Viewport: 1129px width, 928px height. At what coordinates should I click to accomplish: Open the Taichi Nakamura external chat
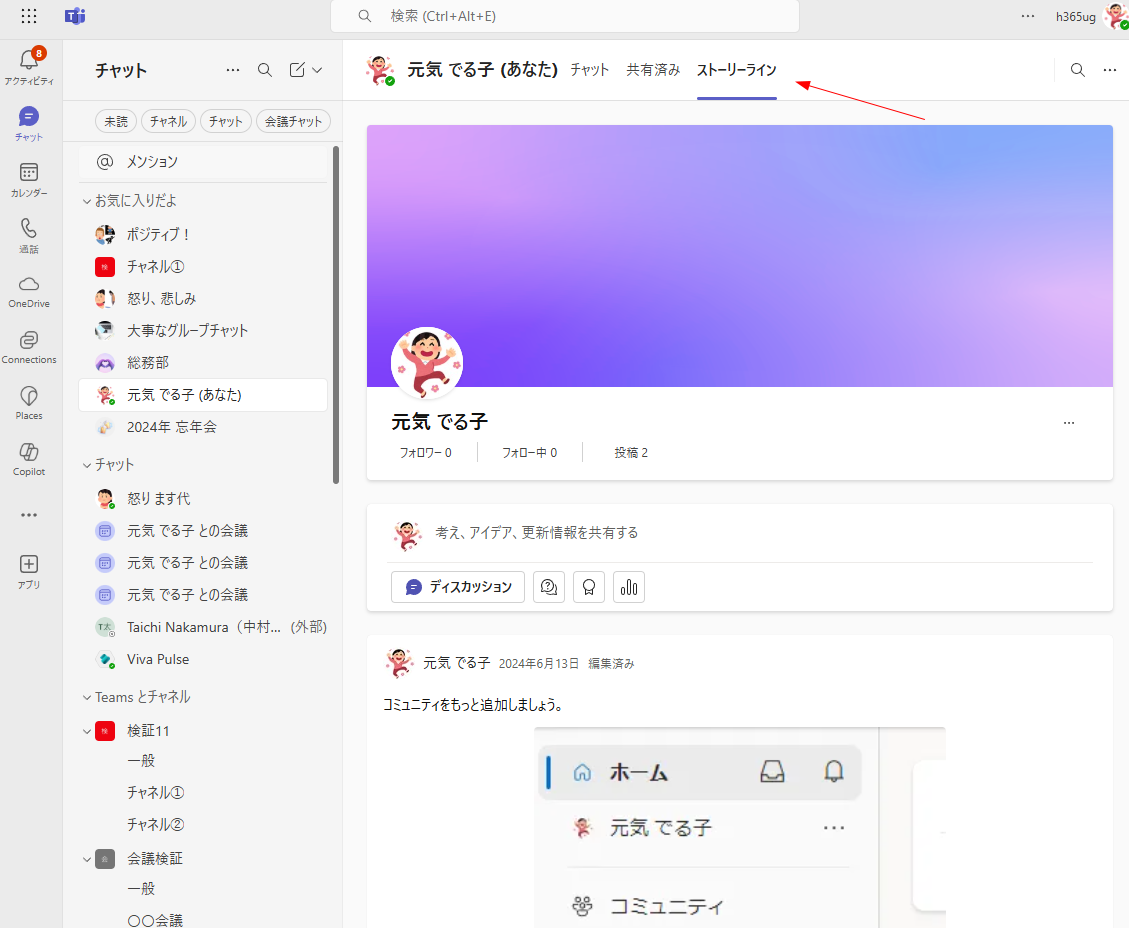[x=203, y=627]
